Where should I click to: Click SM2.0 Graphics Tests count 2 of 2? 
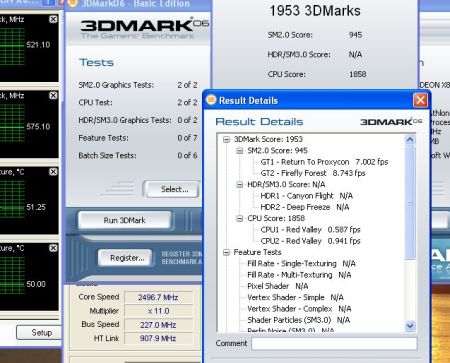click(187, 85)
